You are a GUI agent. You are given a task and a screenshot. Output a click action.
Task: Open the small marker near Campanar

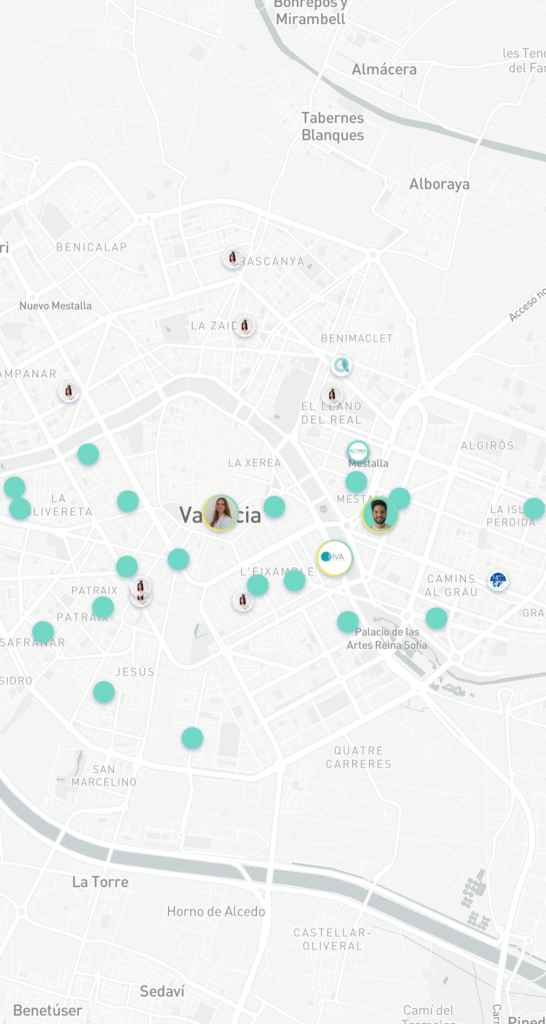point(69,392)
